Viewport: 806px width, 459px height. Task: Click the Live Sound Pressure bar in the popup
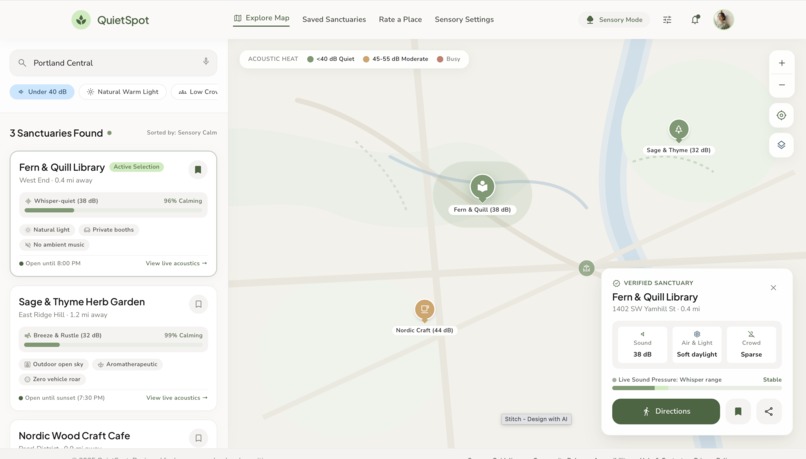(x=697, y=388)
